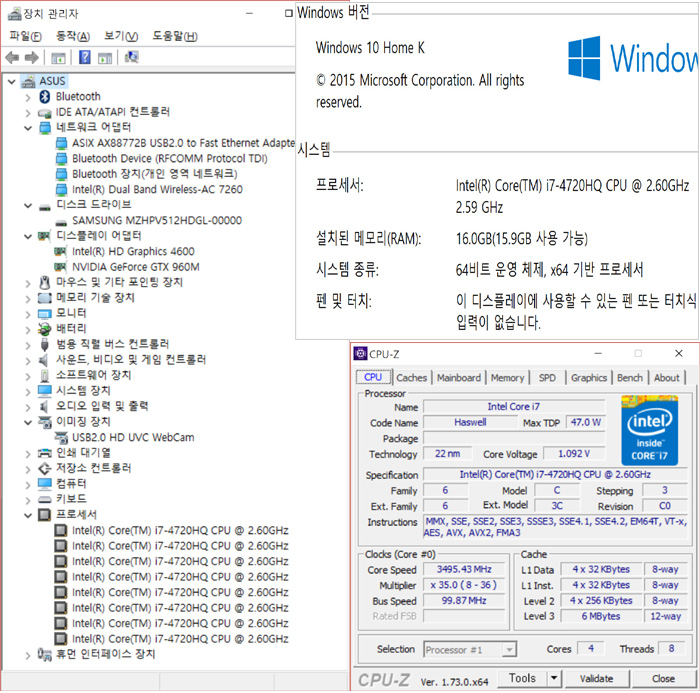Click the SAMSUNG MZHPV512HDGL disk icon

61,221
